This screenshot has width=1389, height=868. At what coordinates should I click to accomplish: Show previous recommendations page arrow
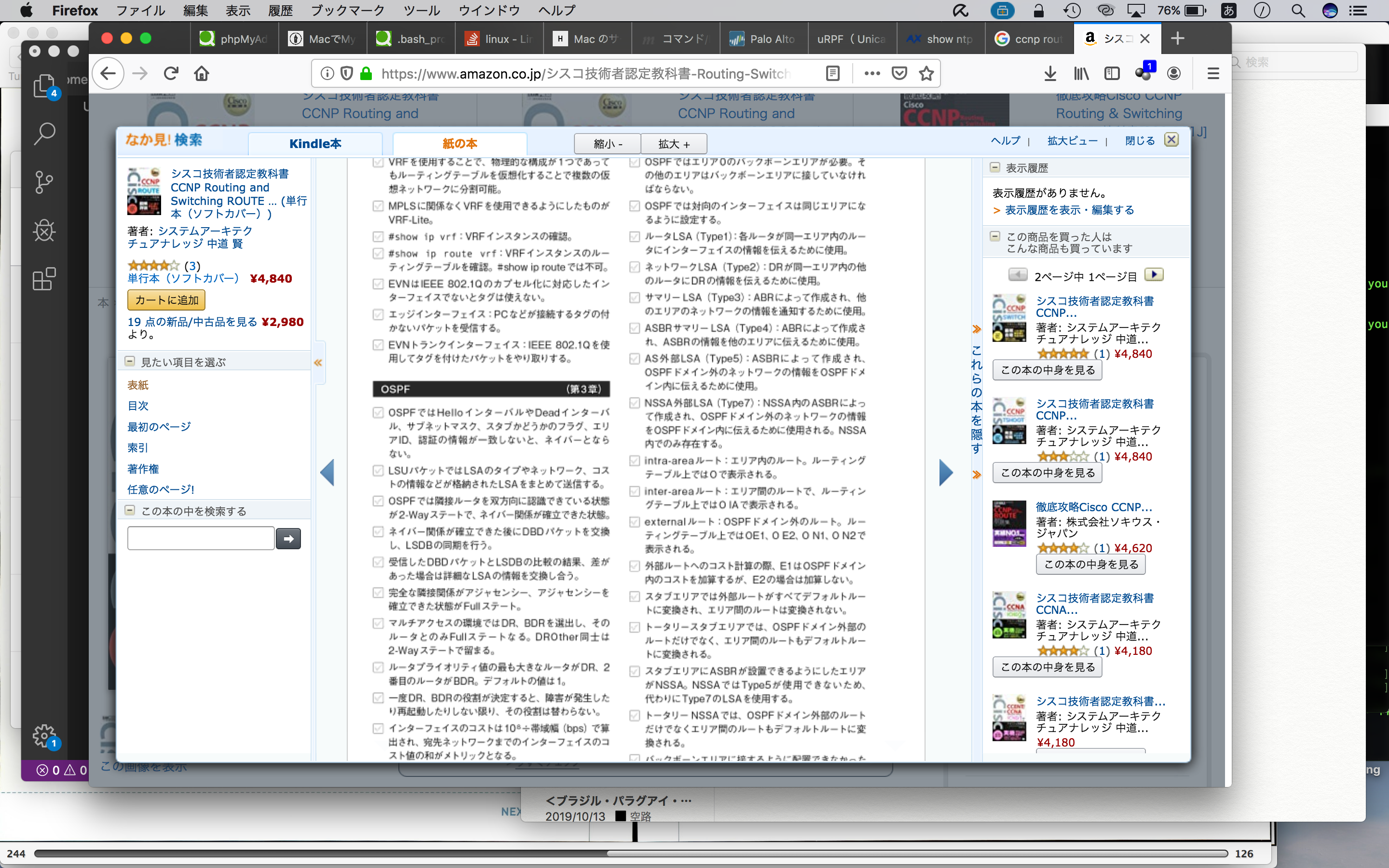point(1018,275)
